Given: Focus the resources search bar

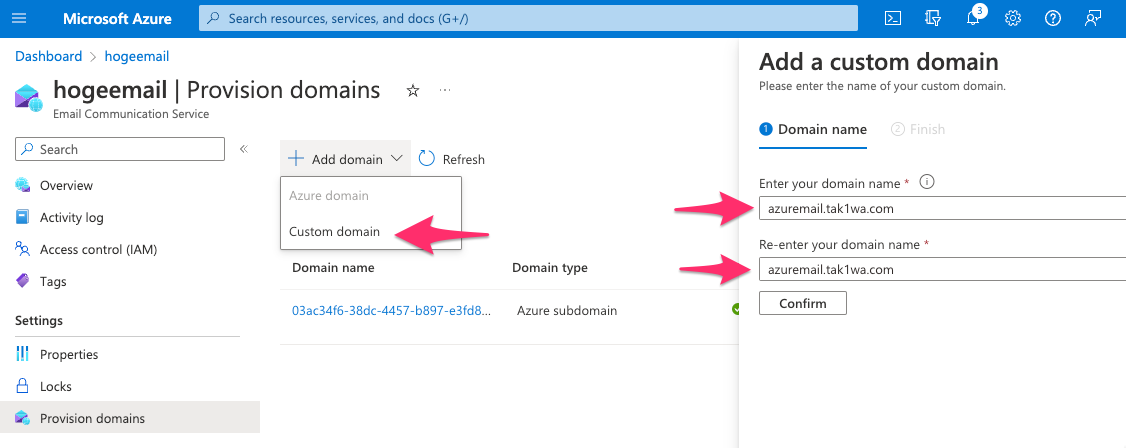Looking at the screenshot, I should [x=528, y=19].
